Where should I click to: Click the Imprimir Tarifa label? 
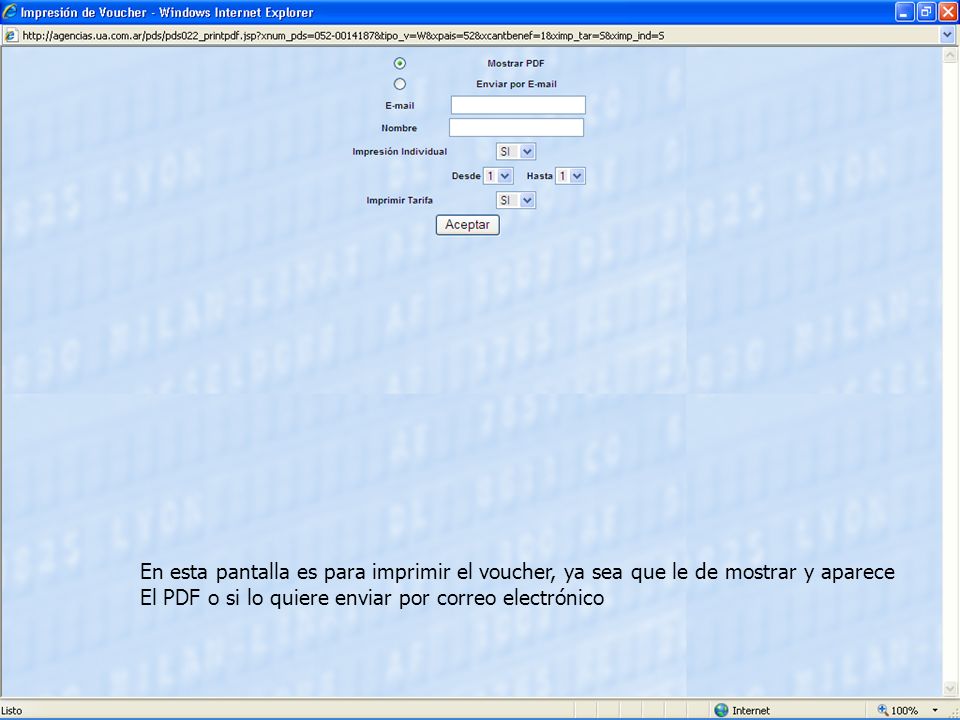coord(399,200)
